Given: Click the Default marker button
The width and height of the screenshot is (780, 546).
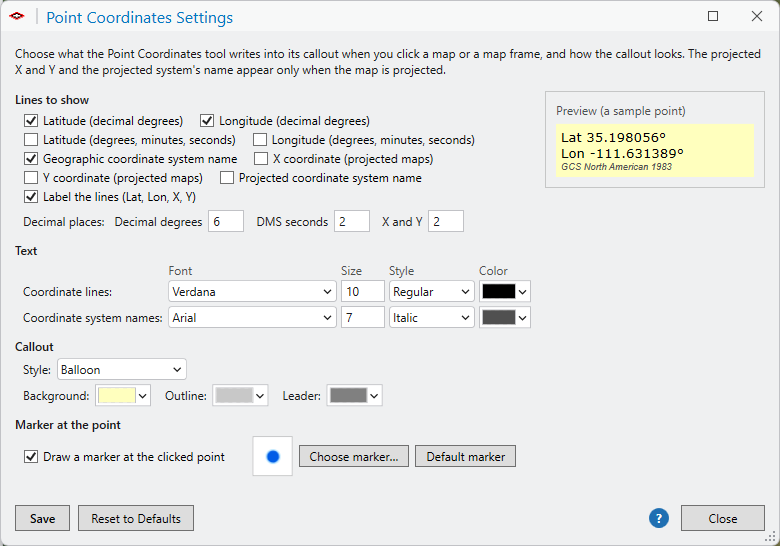Looking at the screenshot, I should pyautogui.click(x=466, y=456).
